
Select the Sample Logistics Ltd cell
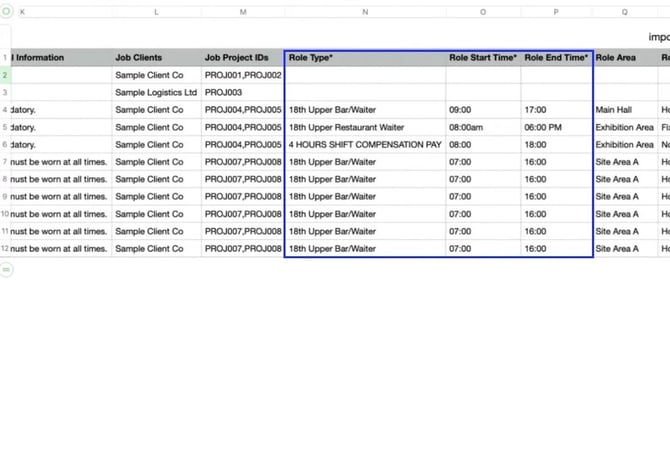pyautogui.click(x=156, y=92)
